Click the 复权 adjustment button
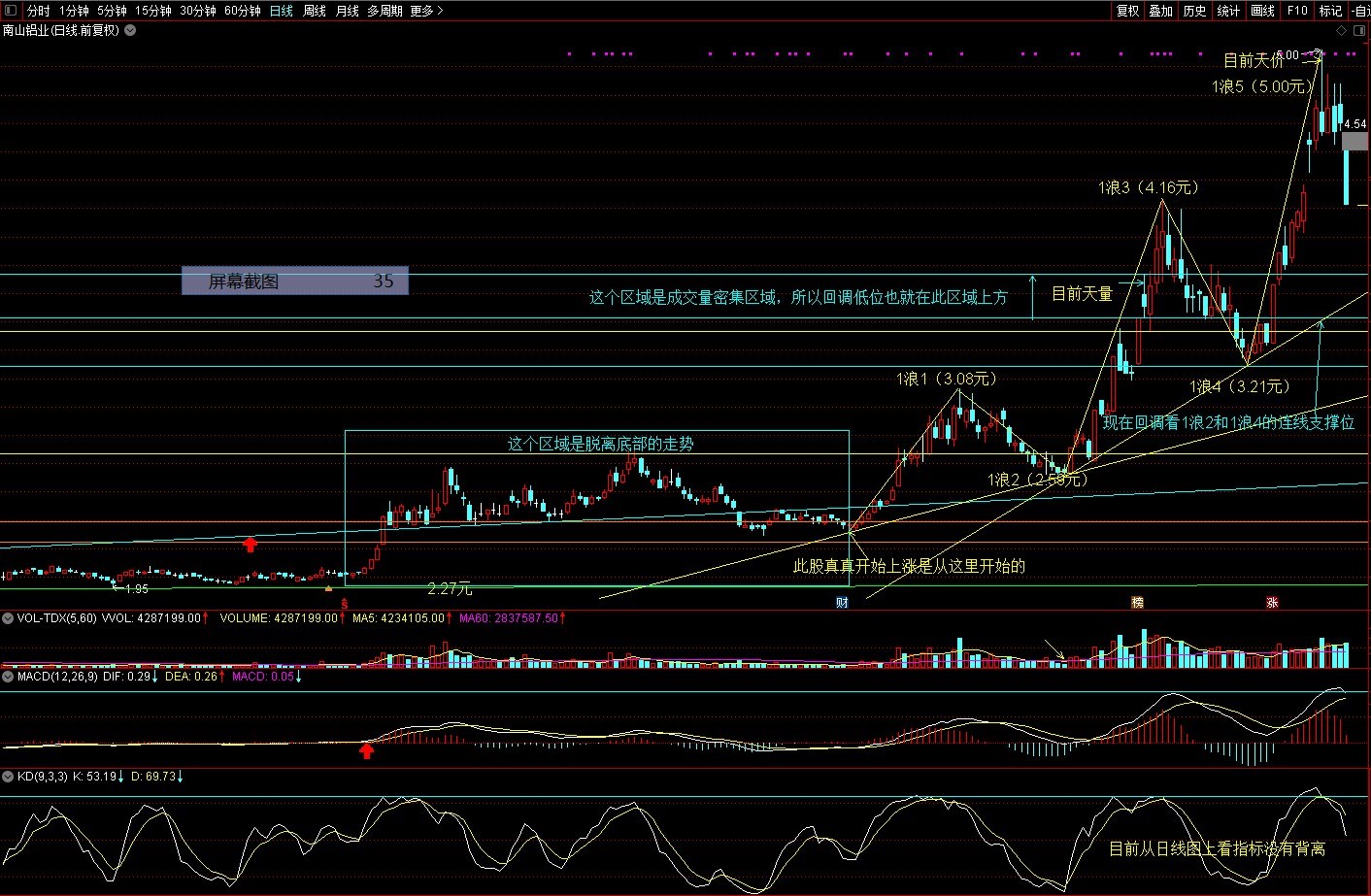The image size is (1371, 896). point(1127,11)
